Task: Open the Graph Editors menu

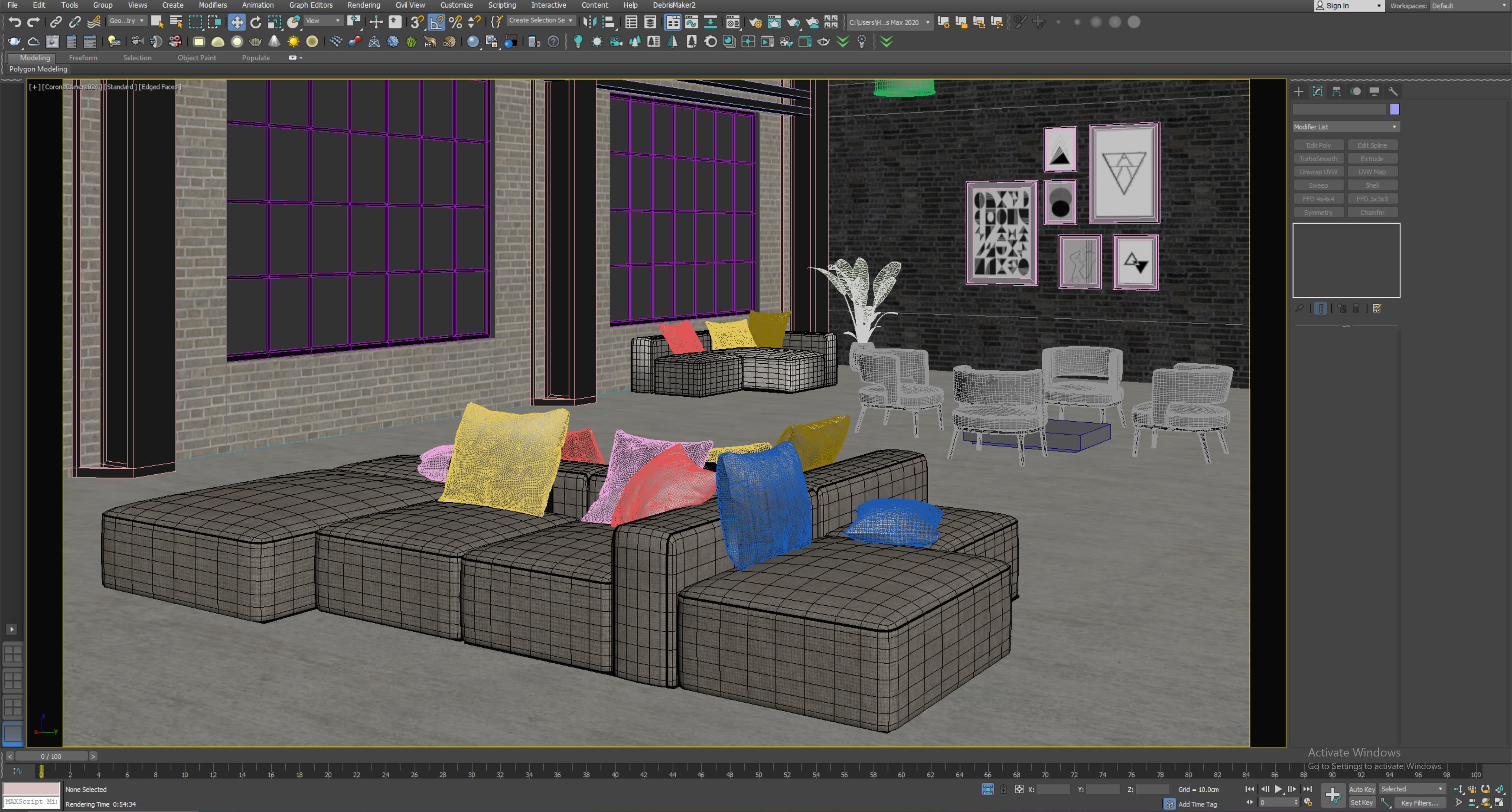Action: [311, 5]
